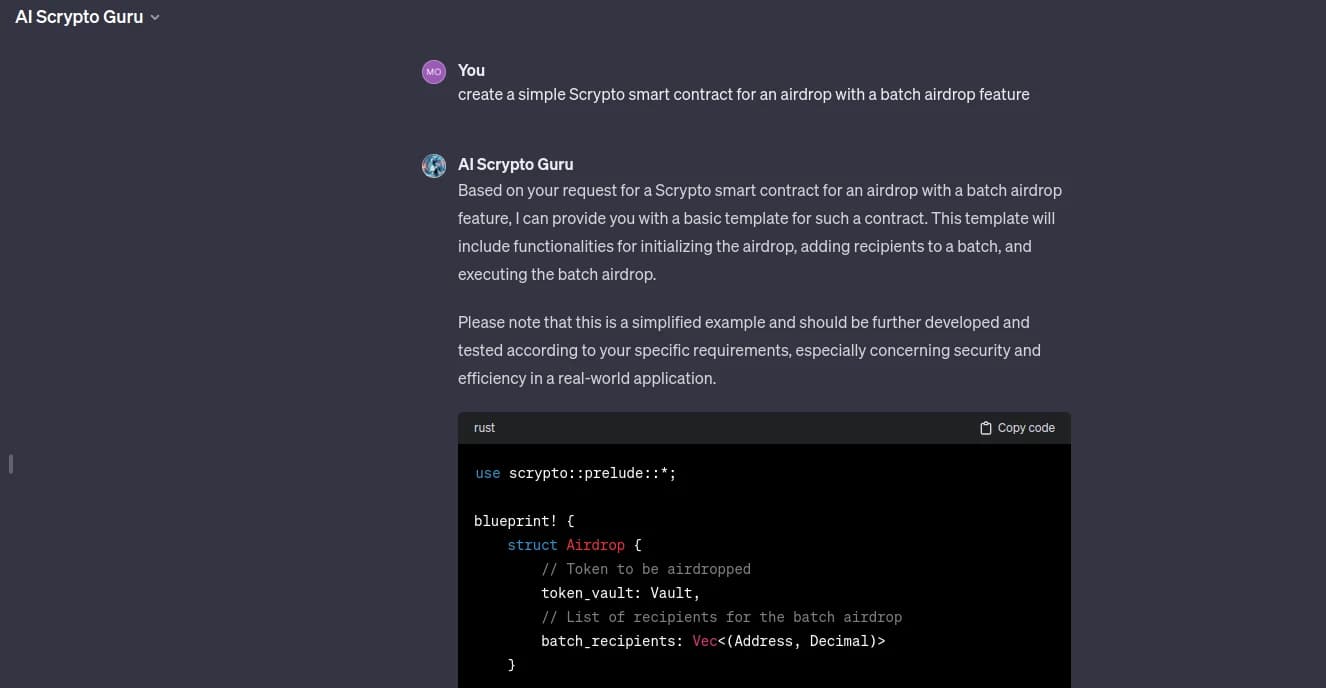Click the MO user avatar

click(434, 71)
